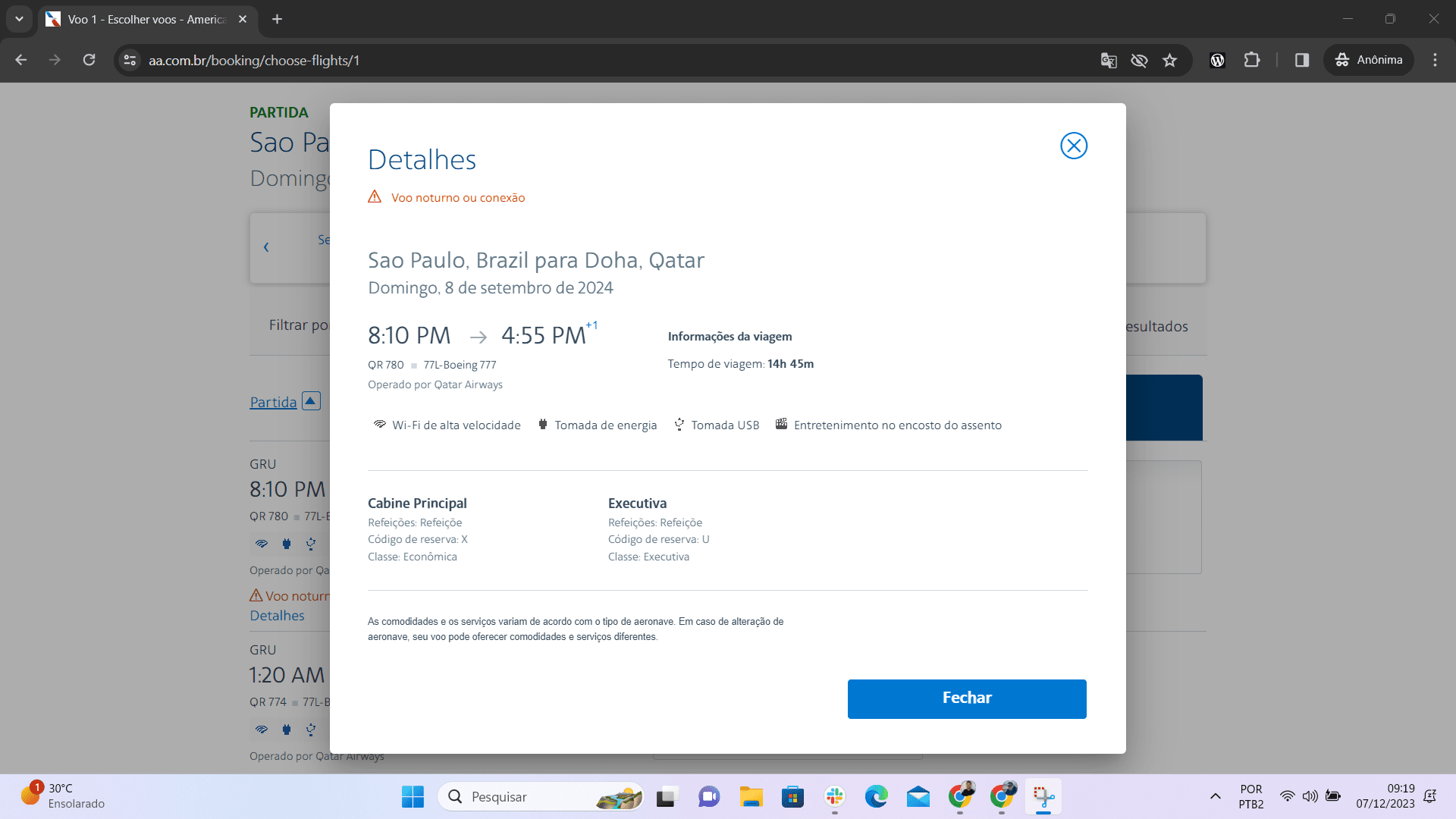Reload the page

point(89,61)
